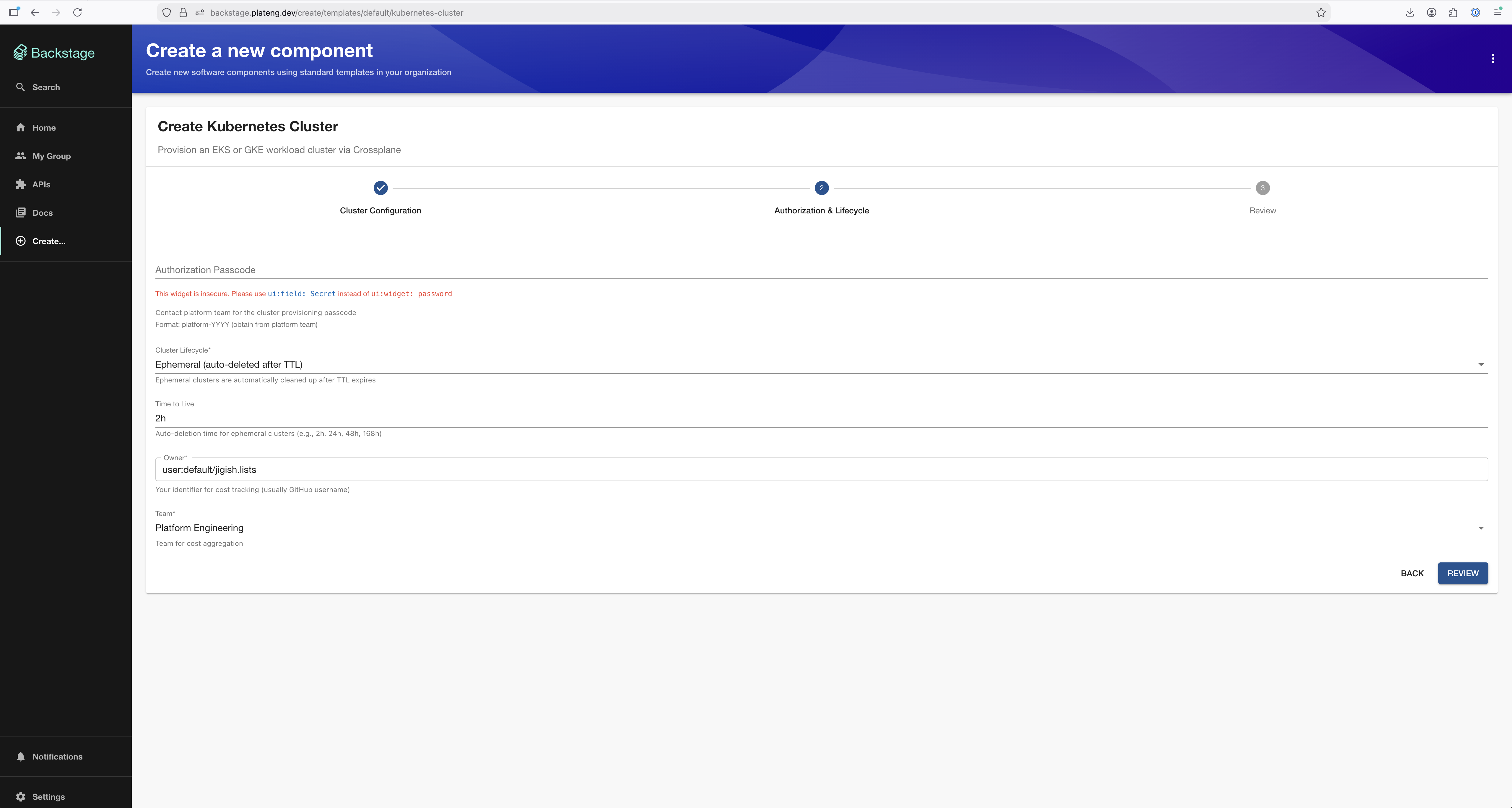Open the Backstage Search page
Screen dimensions: 1512x808
46,87
